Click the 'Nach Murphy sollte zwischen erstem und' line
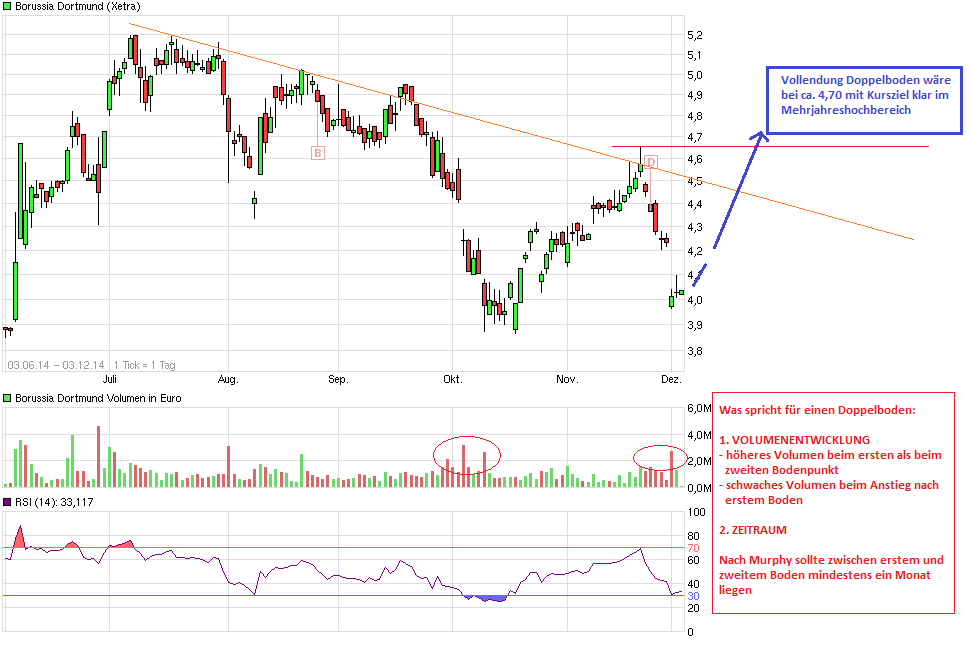 (x=831, y=560)
